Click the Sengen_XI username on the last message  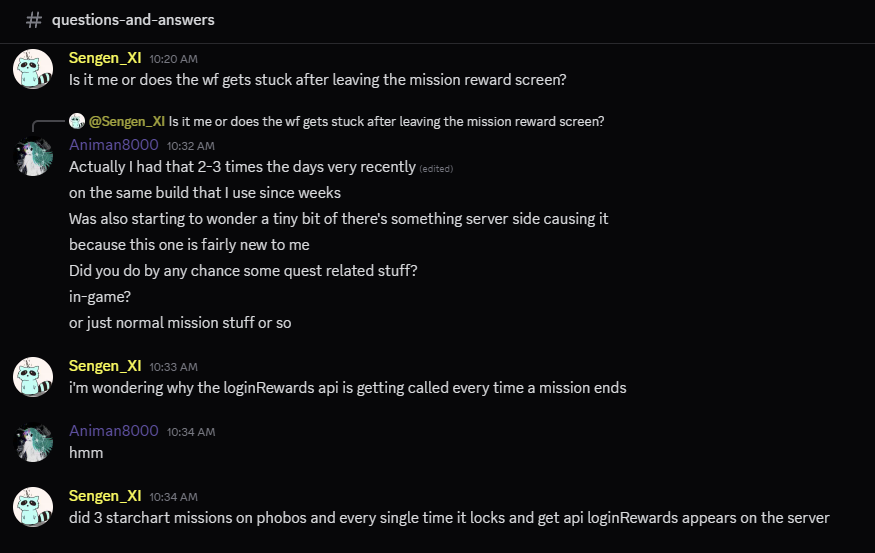(x=105, y=496)
